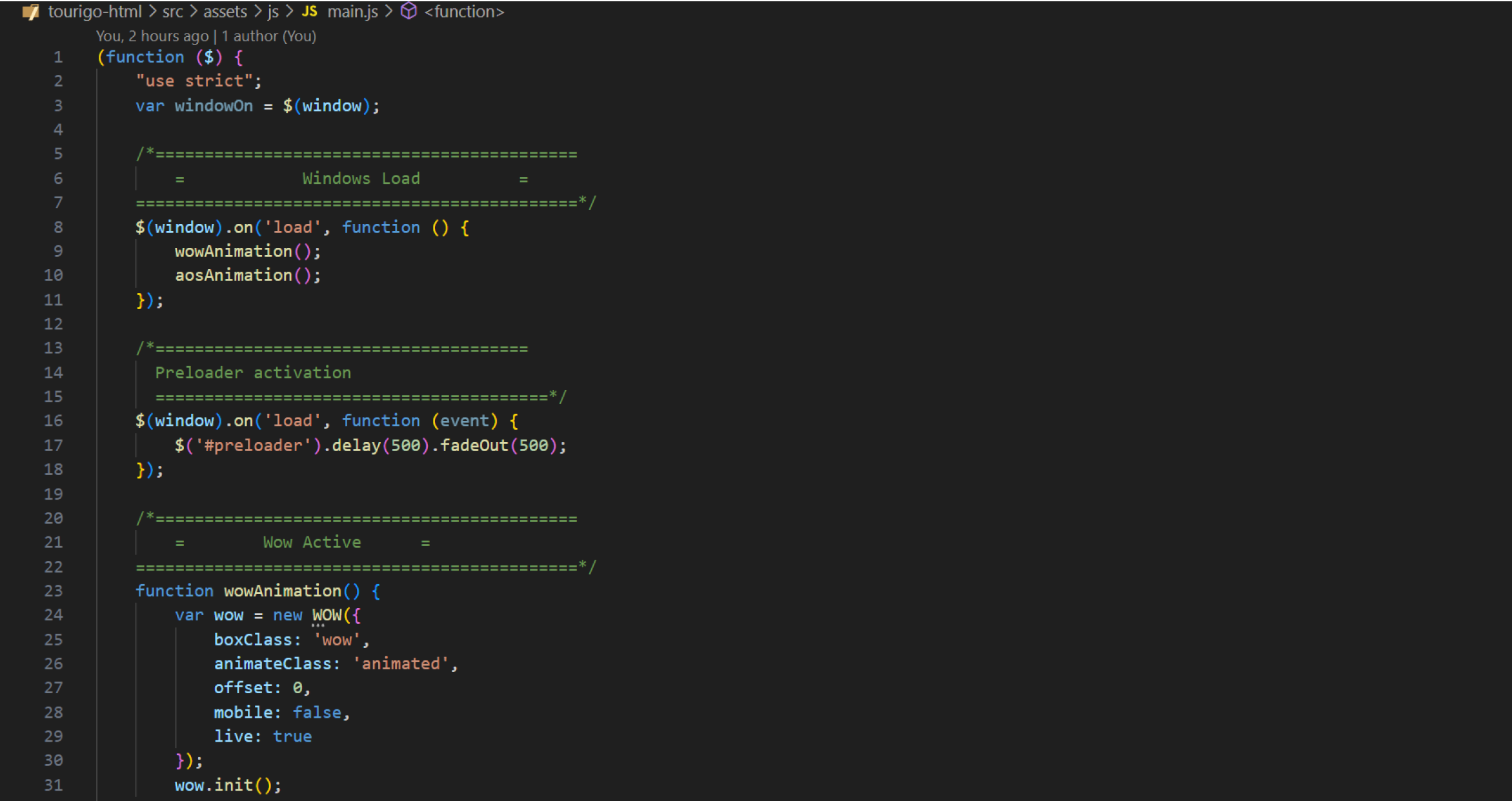Click the function symbol cube icon

[409, 11]
